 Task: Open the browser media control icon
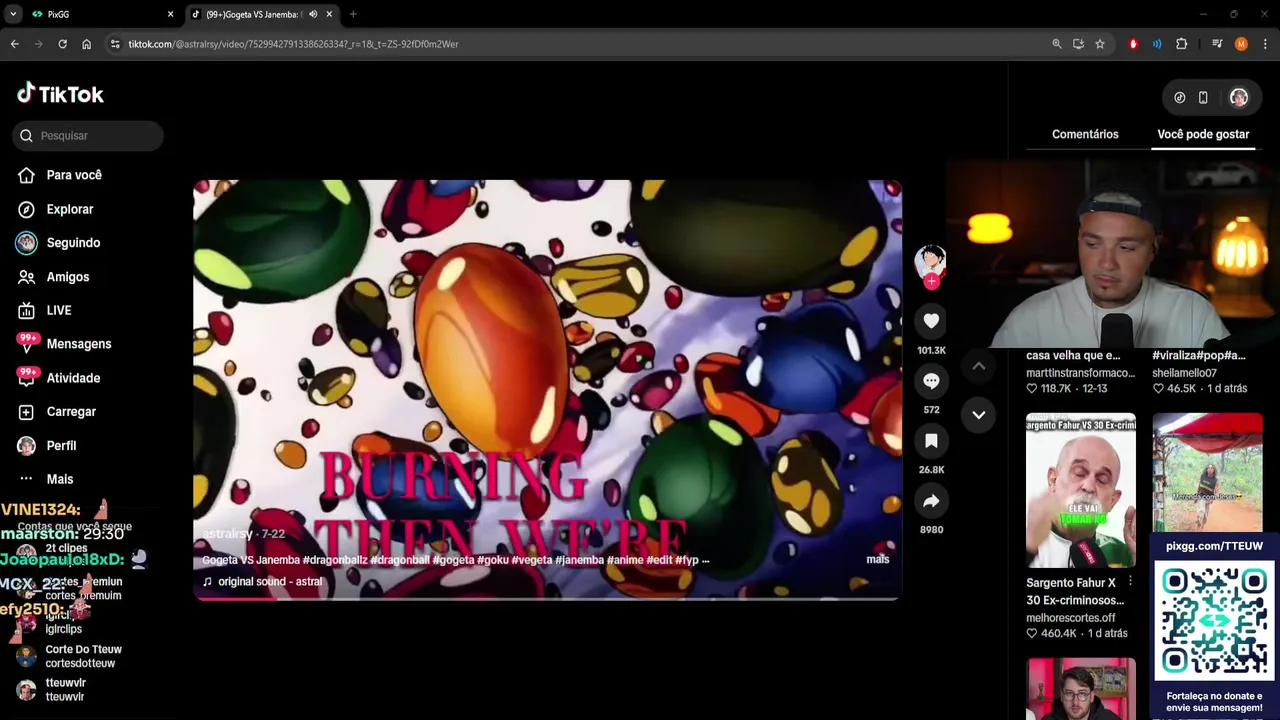click(x=1217, y=44)
